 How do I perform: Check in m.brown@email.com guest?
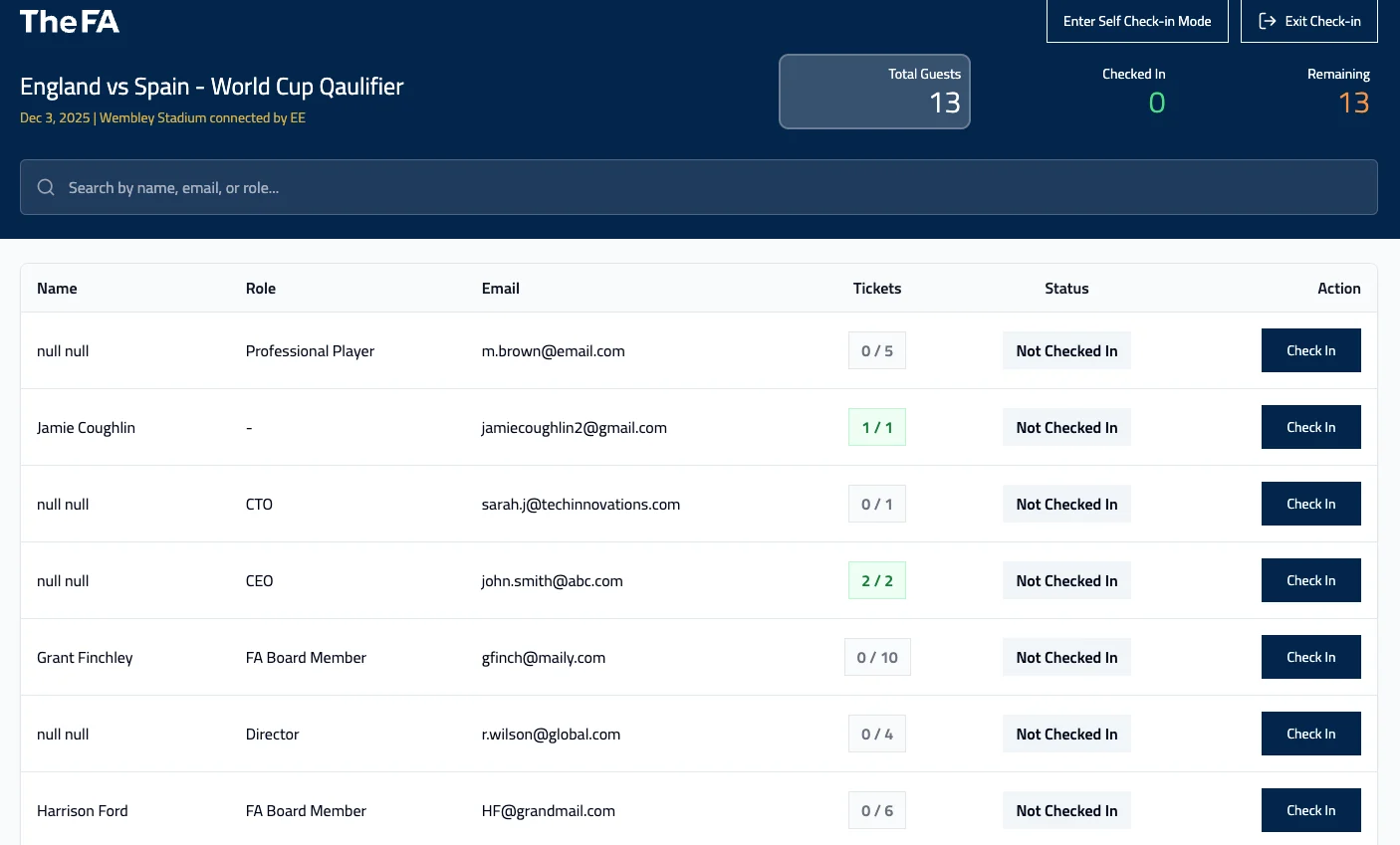click(x=1310, y=350)
